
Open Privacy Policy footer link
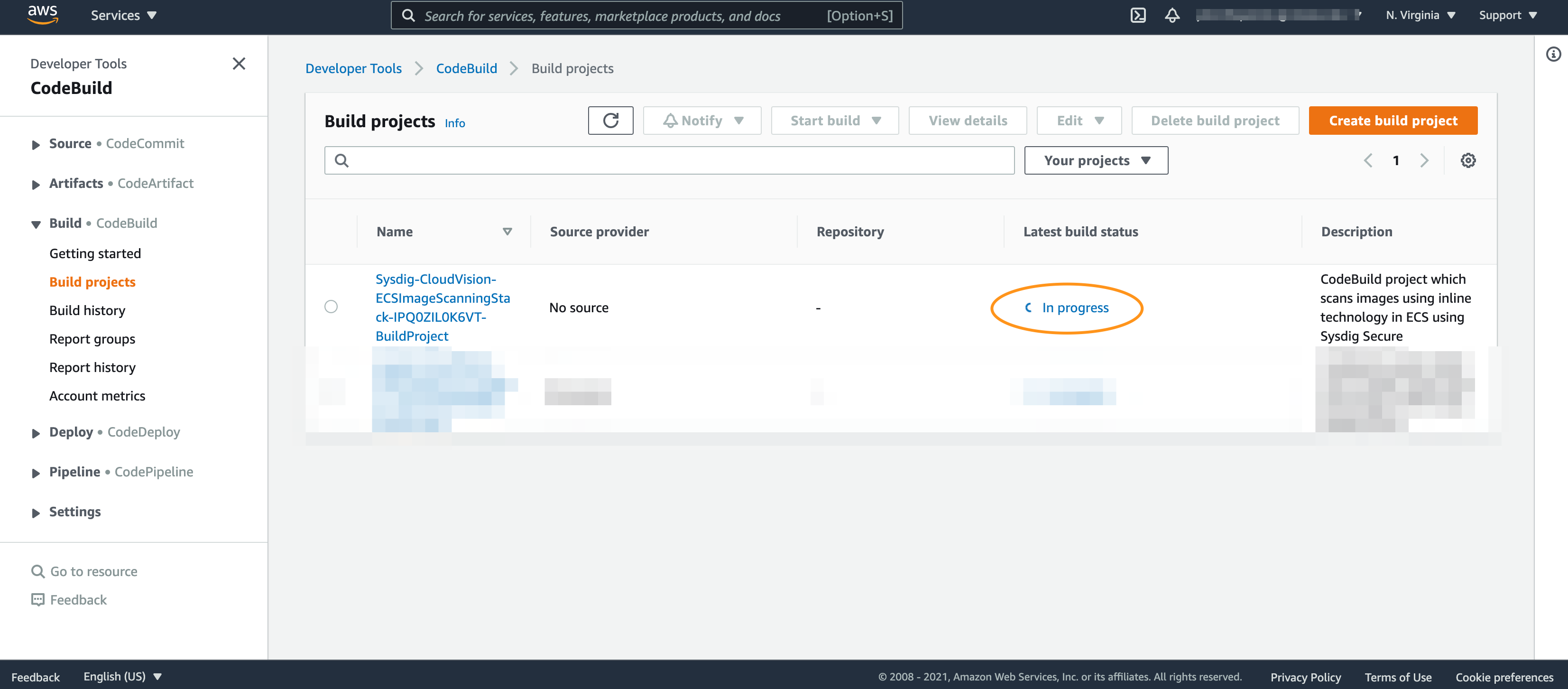(1306, 677)
